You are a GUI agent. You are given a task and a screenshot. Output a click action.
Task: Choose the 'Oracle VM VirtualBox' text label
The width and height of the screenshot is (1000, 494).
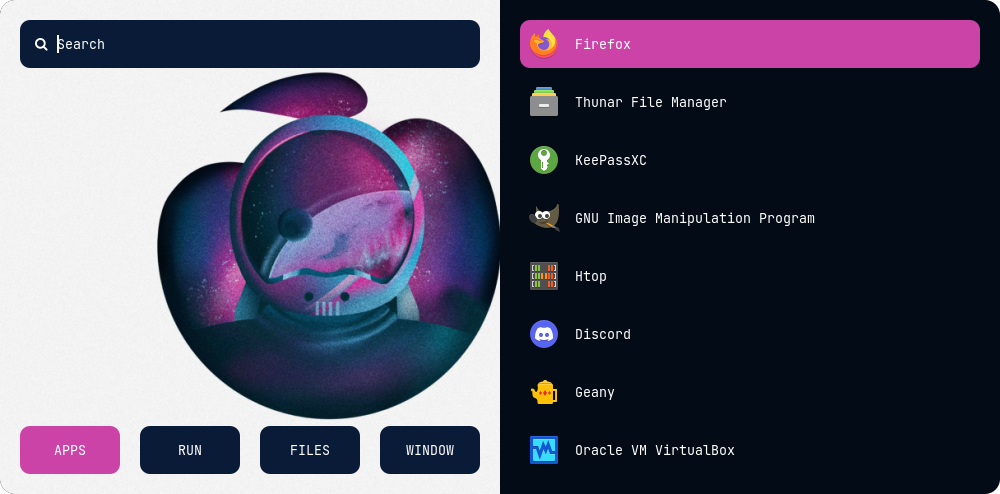(654, 450)
